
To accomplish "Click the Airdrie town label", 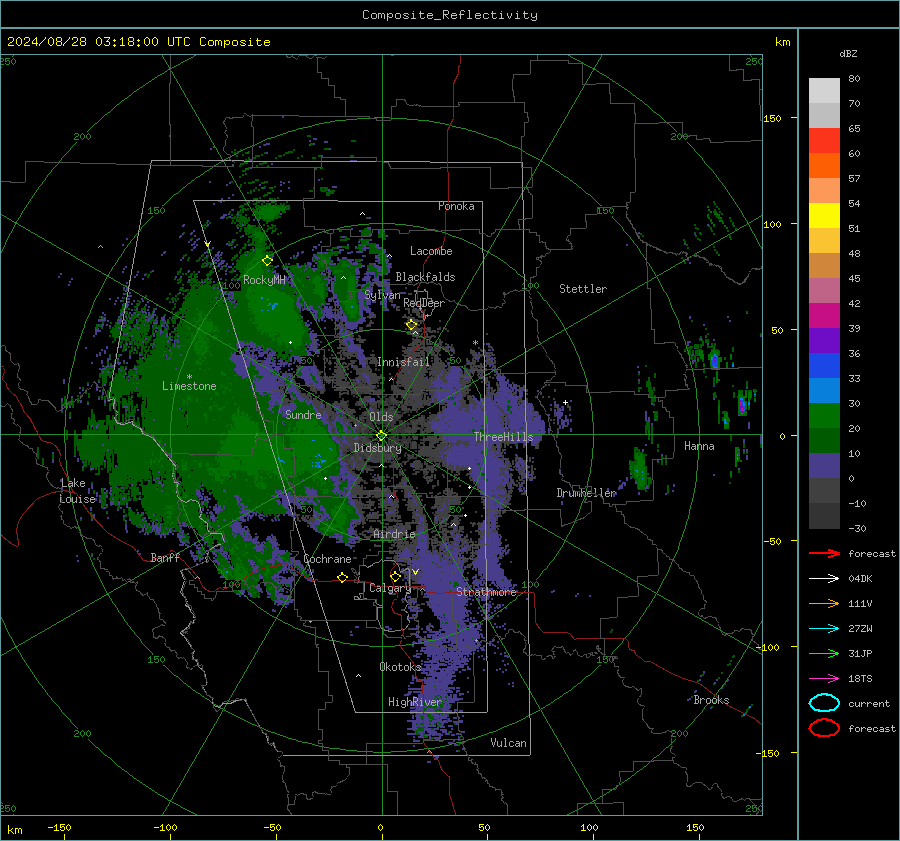I will (x=394, y=534).
